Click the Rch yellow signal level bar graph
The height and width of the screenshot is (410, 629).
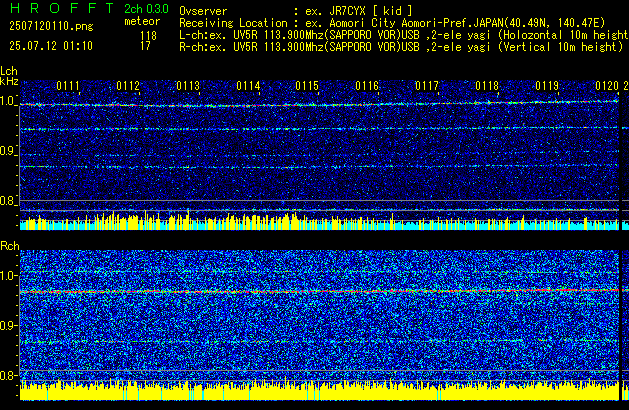coord(319,390)
